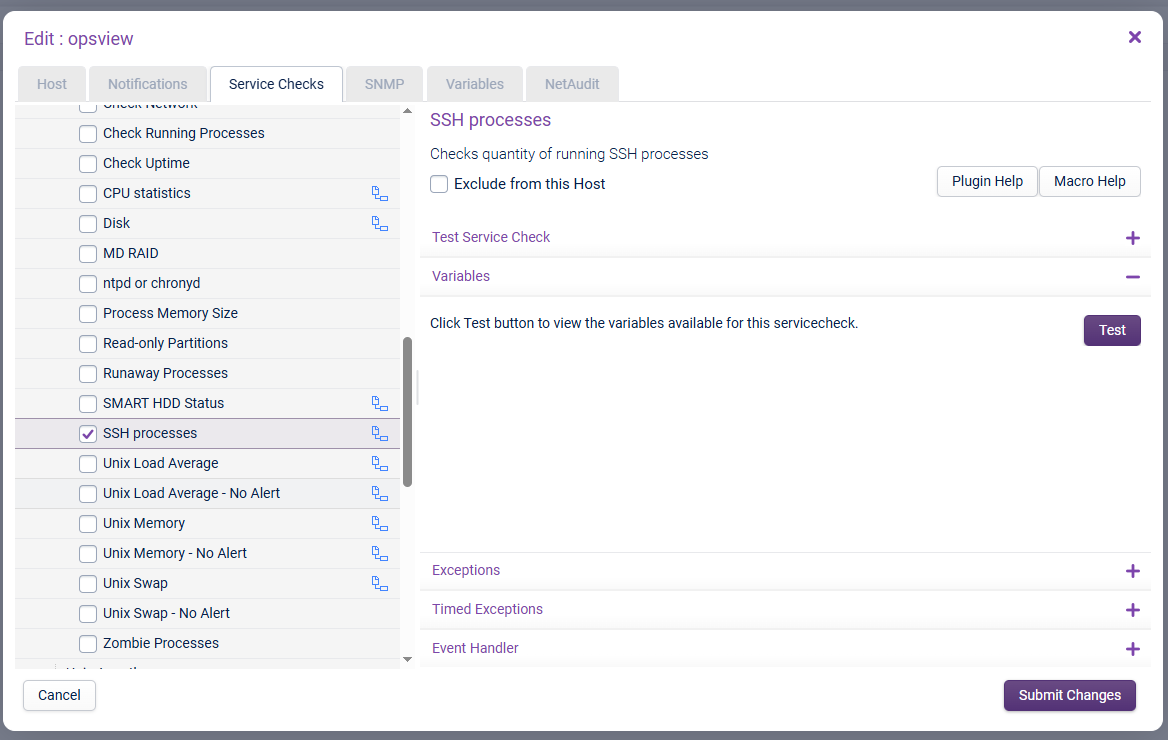Click the hierarchy icon next to Unix Memory

[380, 523]
